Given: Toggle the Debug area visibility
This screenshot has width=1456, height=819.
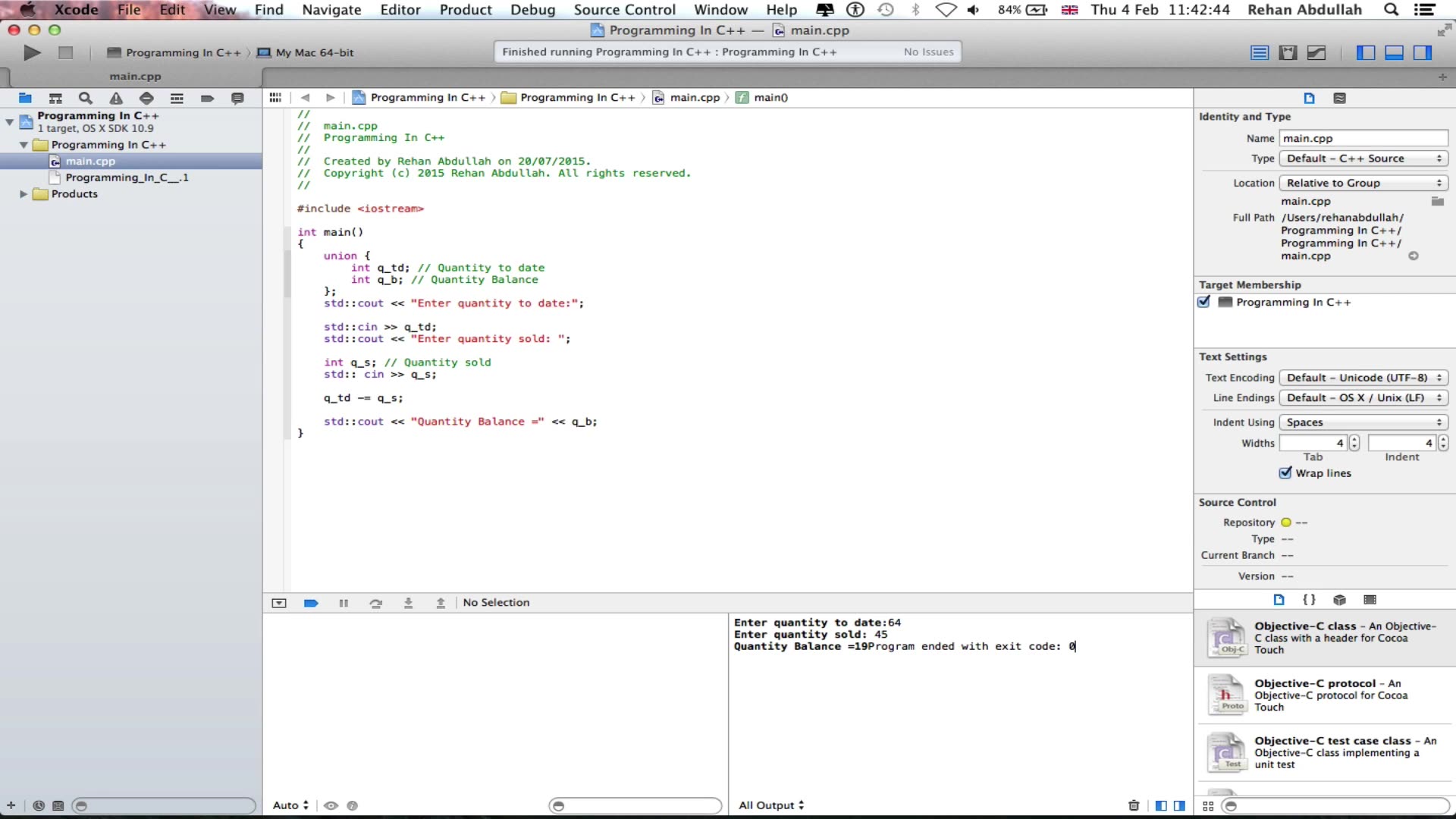Looking at the screenshot, I should 1394,52.
